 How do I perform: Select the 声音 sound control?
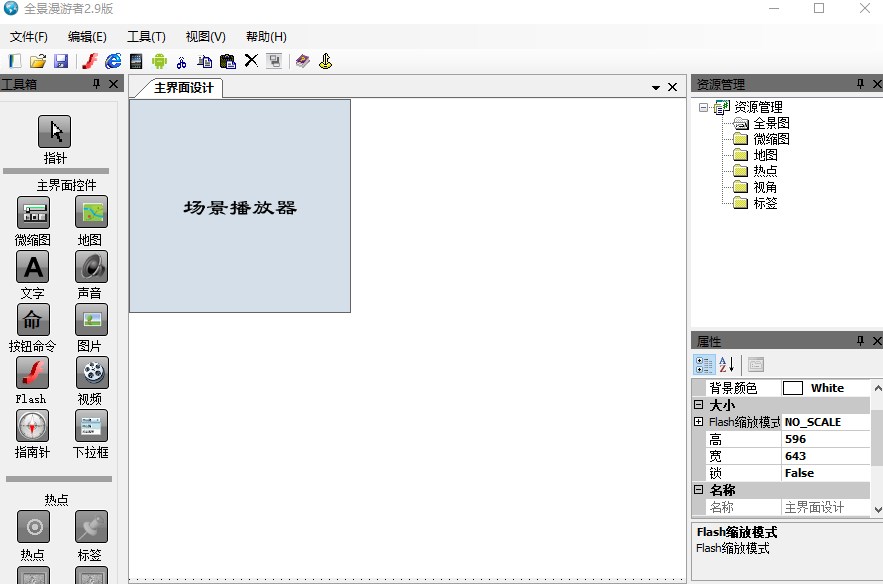click(91, 267)
